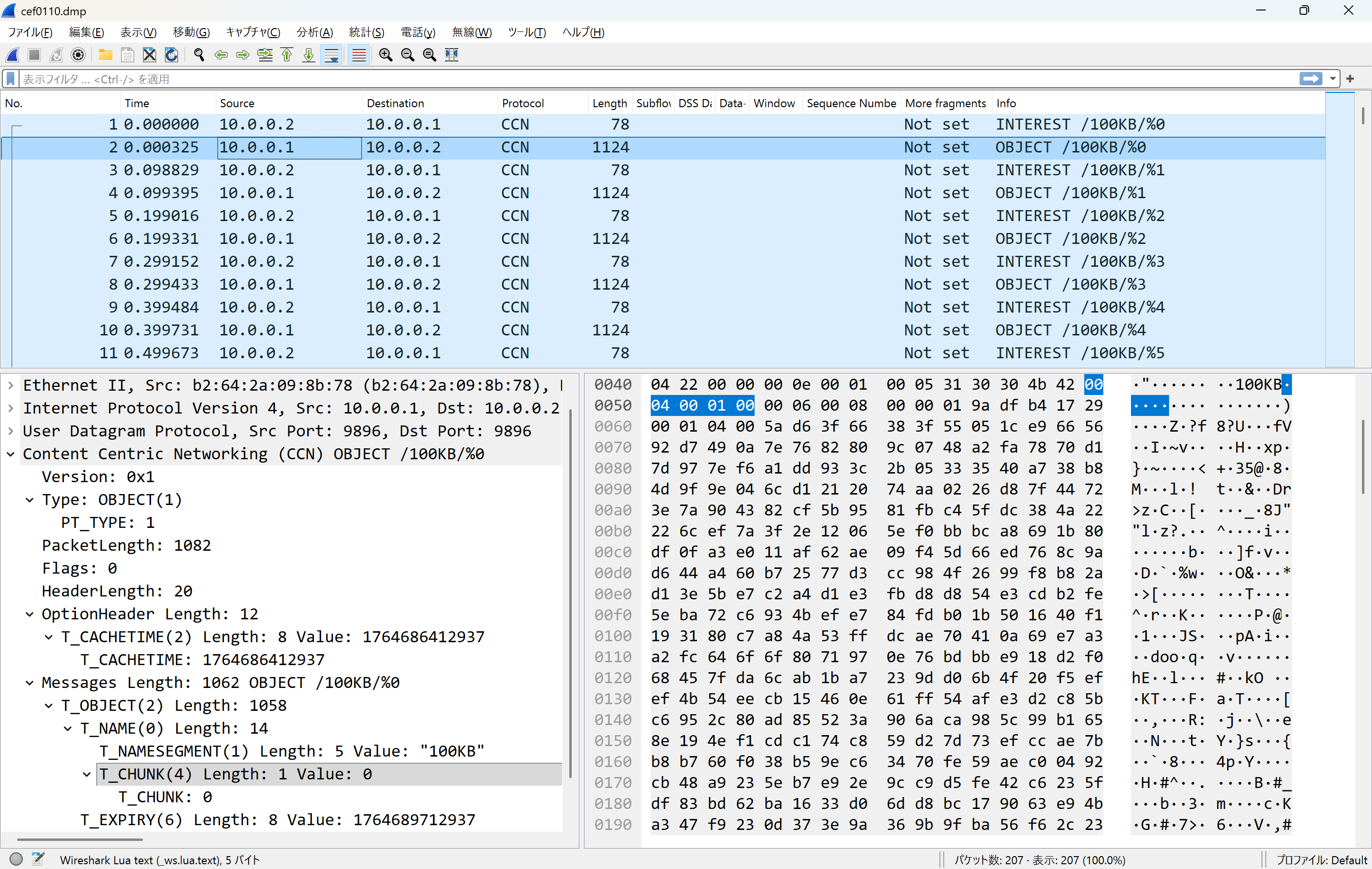
Task: Open the 統計(S) menu
Action: coord(366,32)
